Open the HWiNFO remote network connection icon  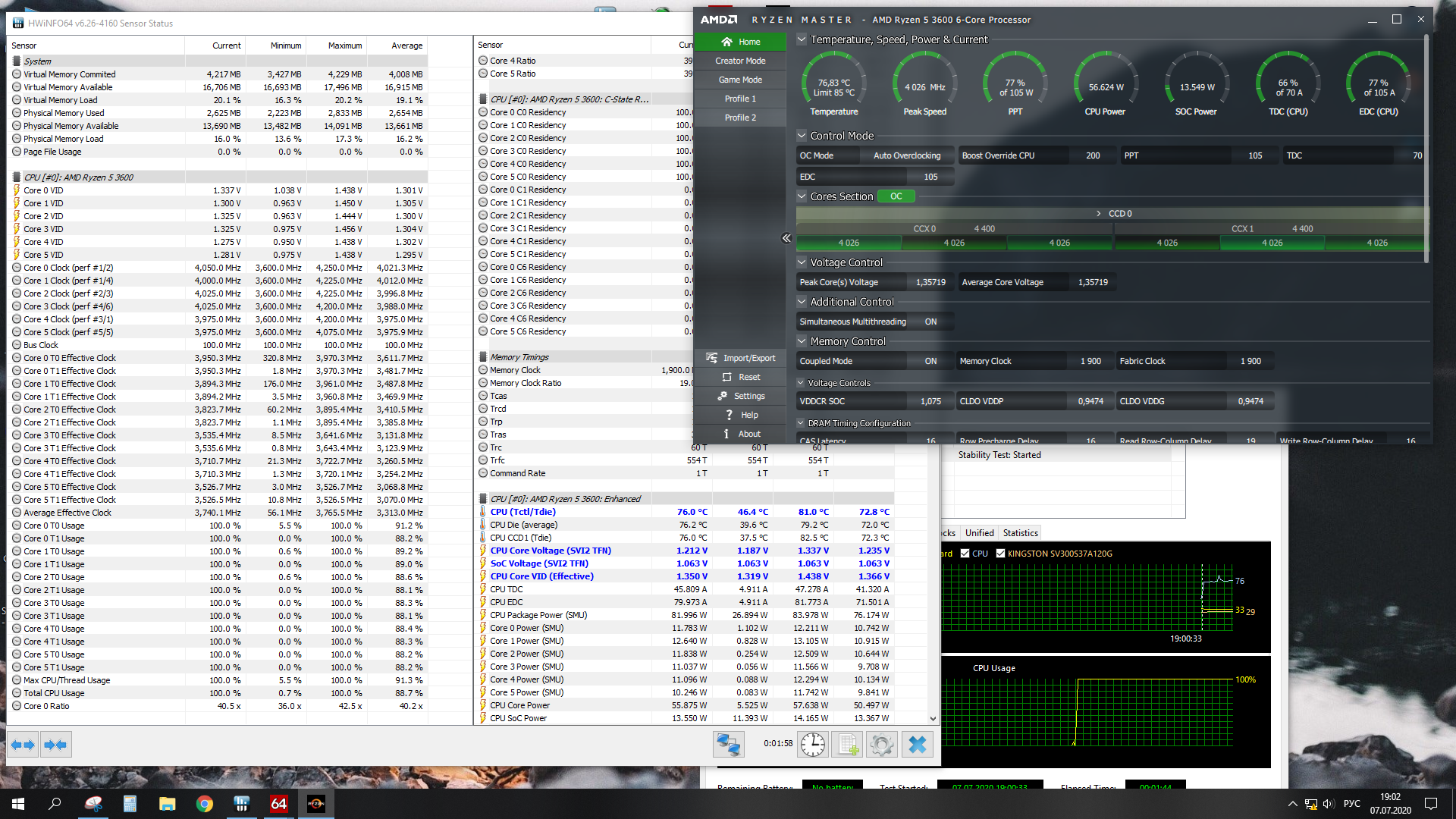tap(728, 745)
